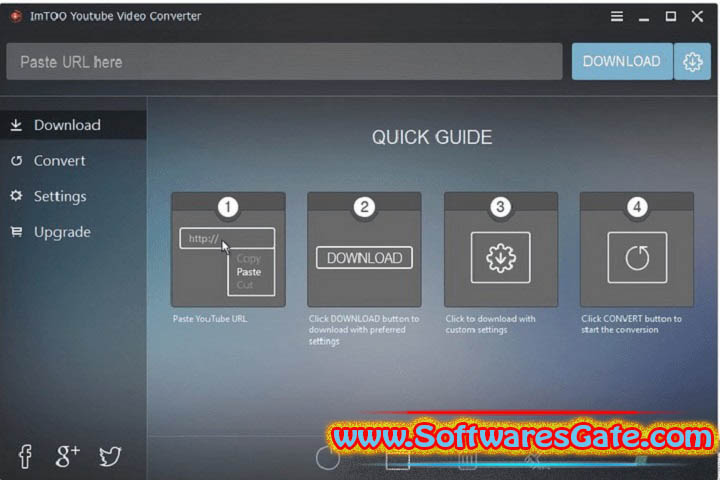The width and height of the screenshot is (720, 480).
Task: Click the blue DOWNLOAD button
Action: pyautogui.click(x=622, y=62)
